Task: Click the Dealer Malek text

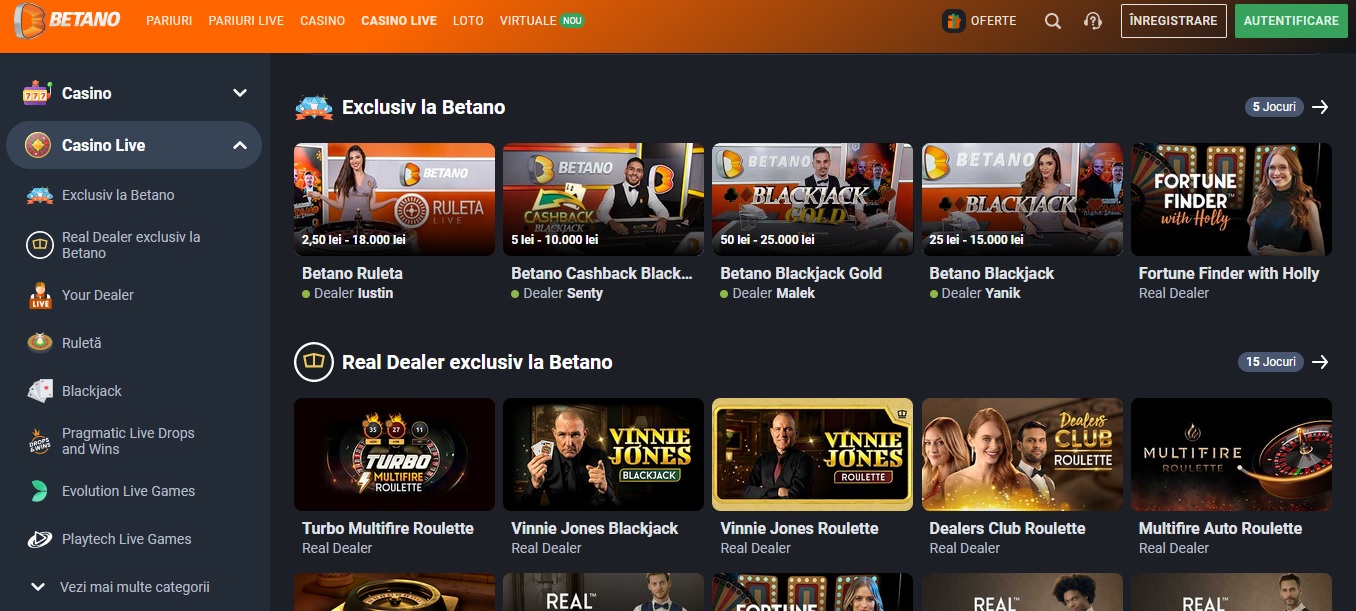Action: point(773,293)
